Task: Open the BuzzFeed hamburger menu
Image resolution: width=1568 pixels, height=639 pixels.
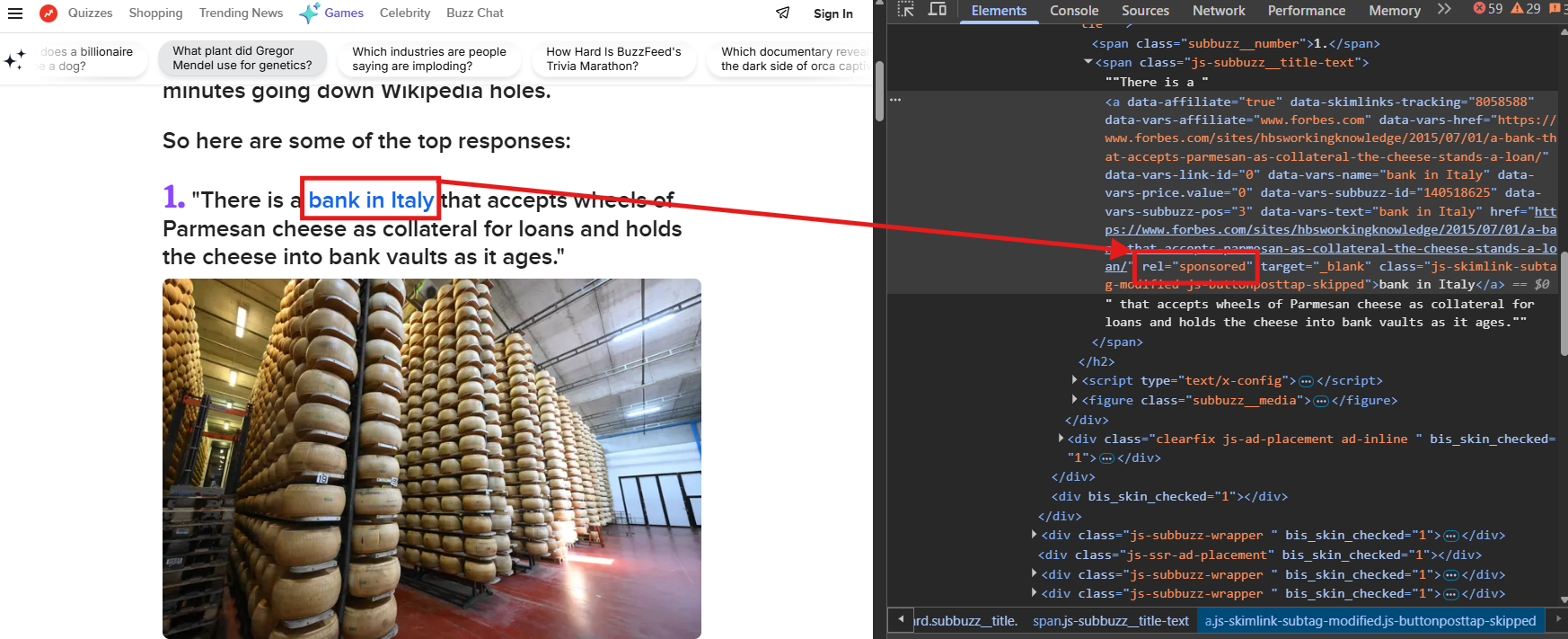Action: tap(14, 13)
